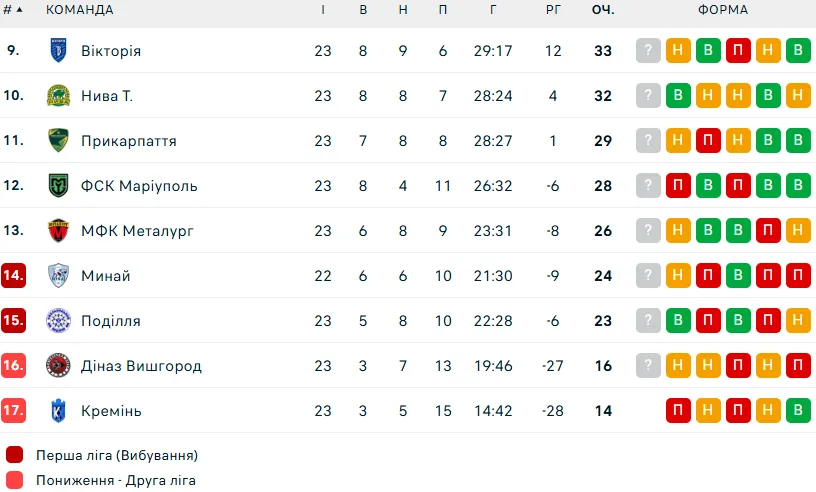Open the Поділля club crest

pyautogui.click(x=58, y=320)
